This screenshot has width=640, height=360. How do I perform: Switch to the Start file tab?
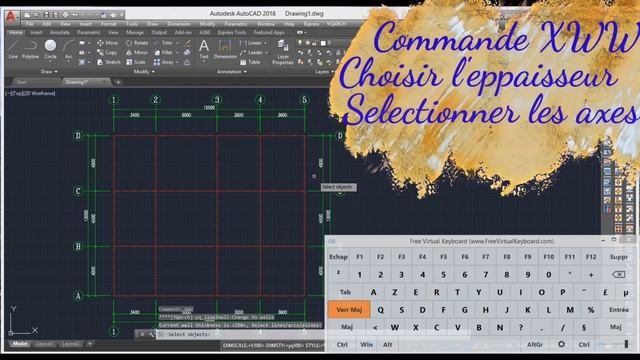pyautogui.click(x=22, y=82)
